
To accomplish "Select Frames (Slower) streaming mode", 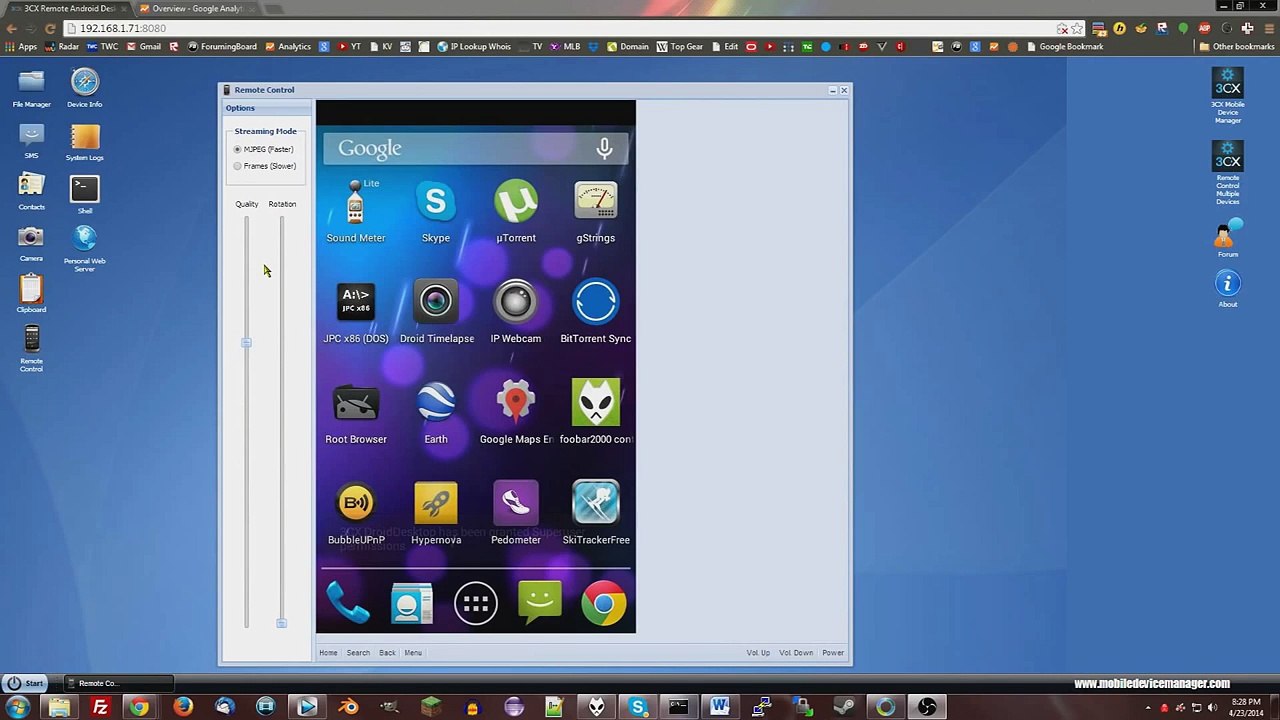I will click(238, 166).
